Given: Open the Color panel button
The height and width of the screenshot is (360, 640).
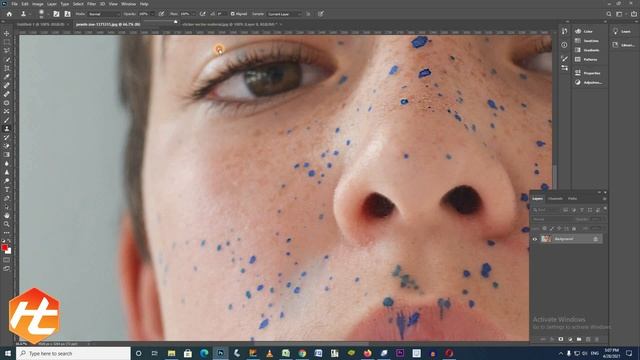Looking at the screenshot, I should tap(584, 31).
